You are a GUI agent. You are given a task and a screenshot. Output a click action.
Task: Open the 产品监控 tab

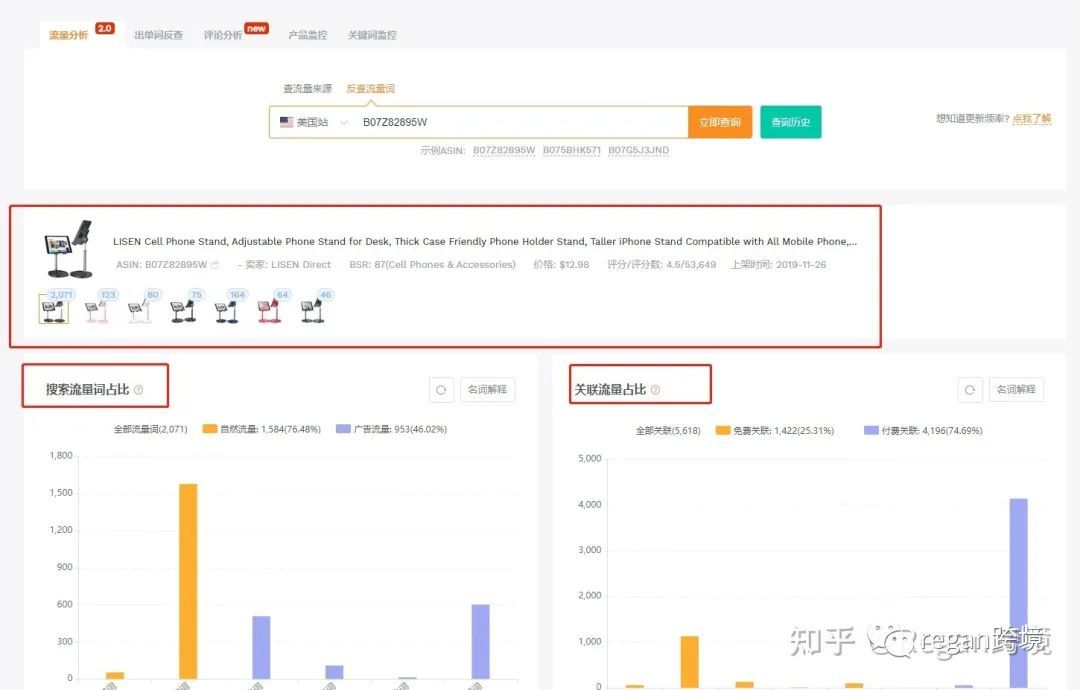pyautogui.click(x=307, y=35)
